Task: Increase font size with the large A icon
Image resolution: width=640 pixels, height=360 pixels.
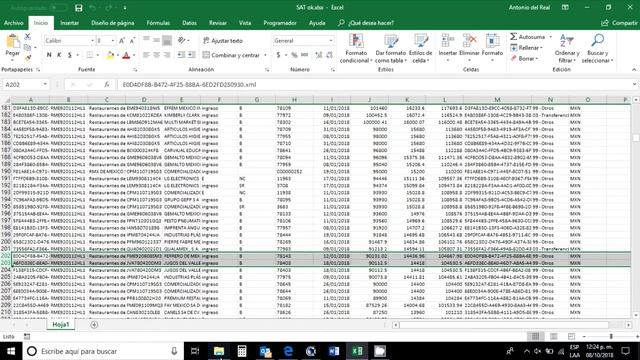Action: (122, 40)
